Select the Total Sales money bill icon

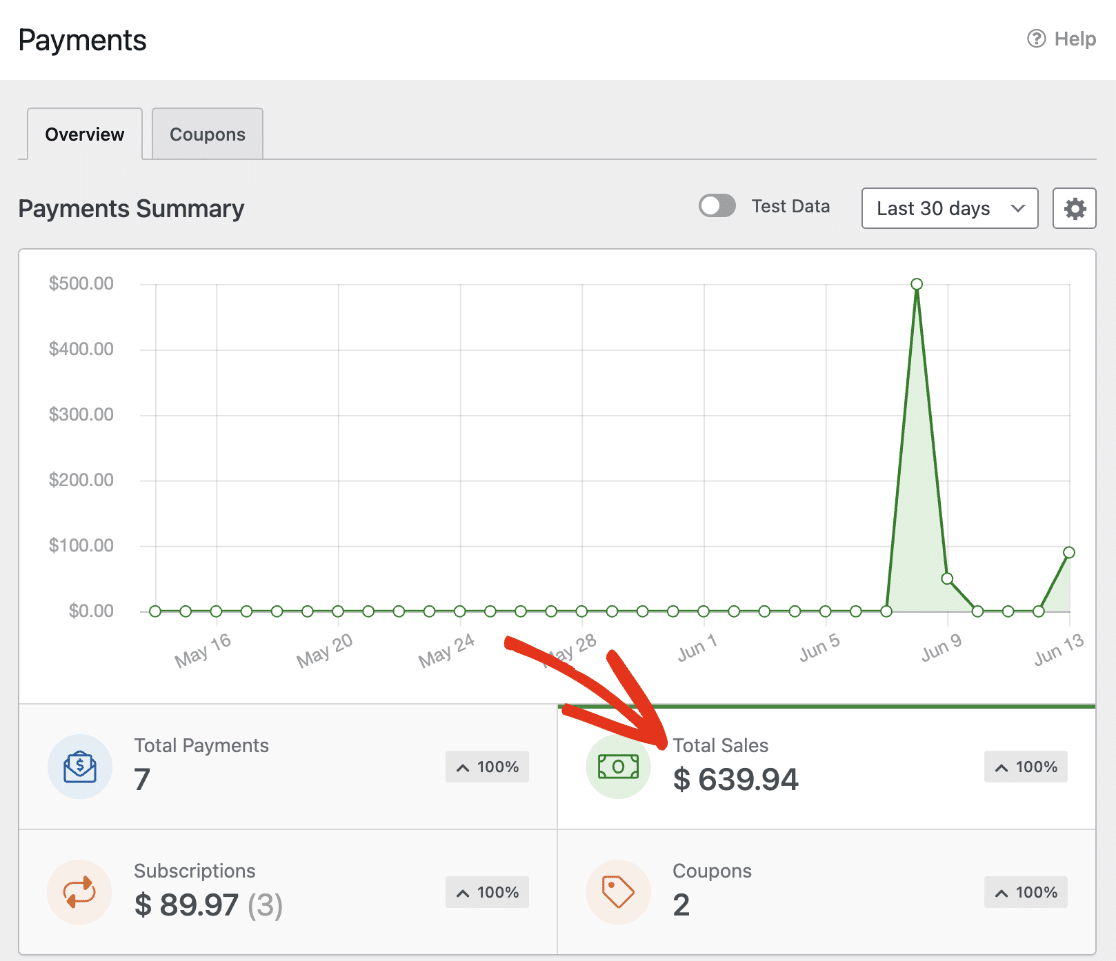coord(618,767)
